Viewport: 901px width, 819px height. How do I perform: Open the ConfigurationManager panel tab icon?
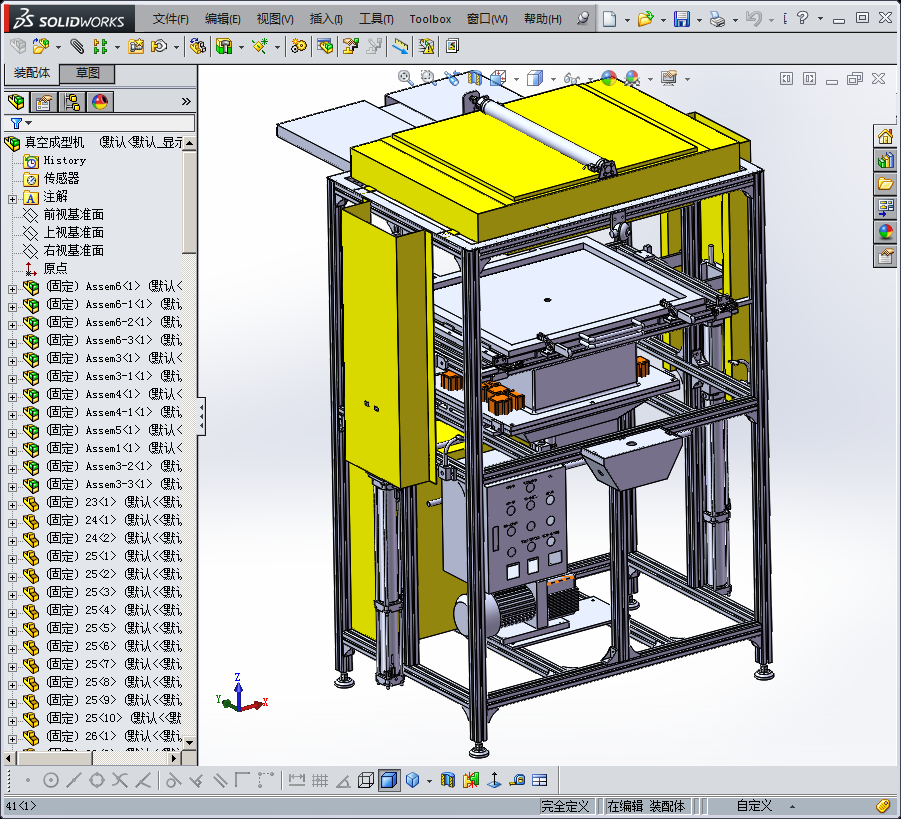pyautogui.click(x=72, y=102)
